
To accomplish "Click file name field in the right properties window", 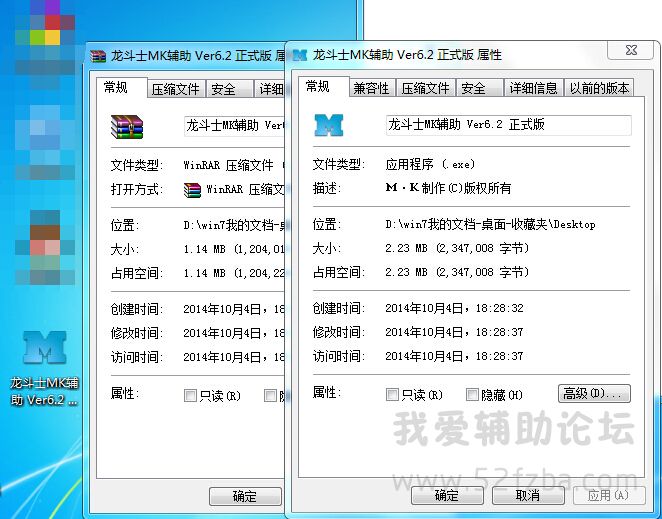I will (508, 125).
